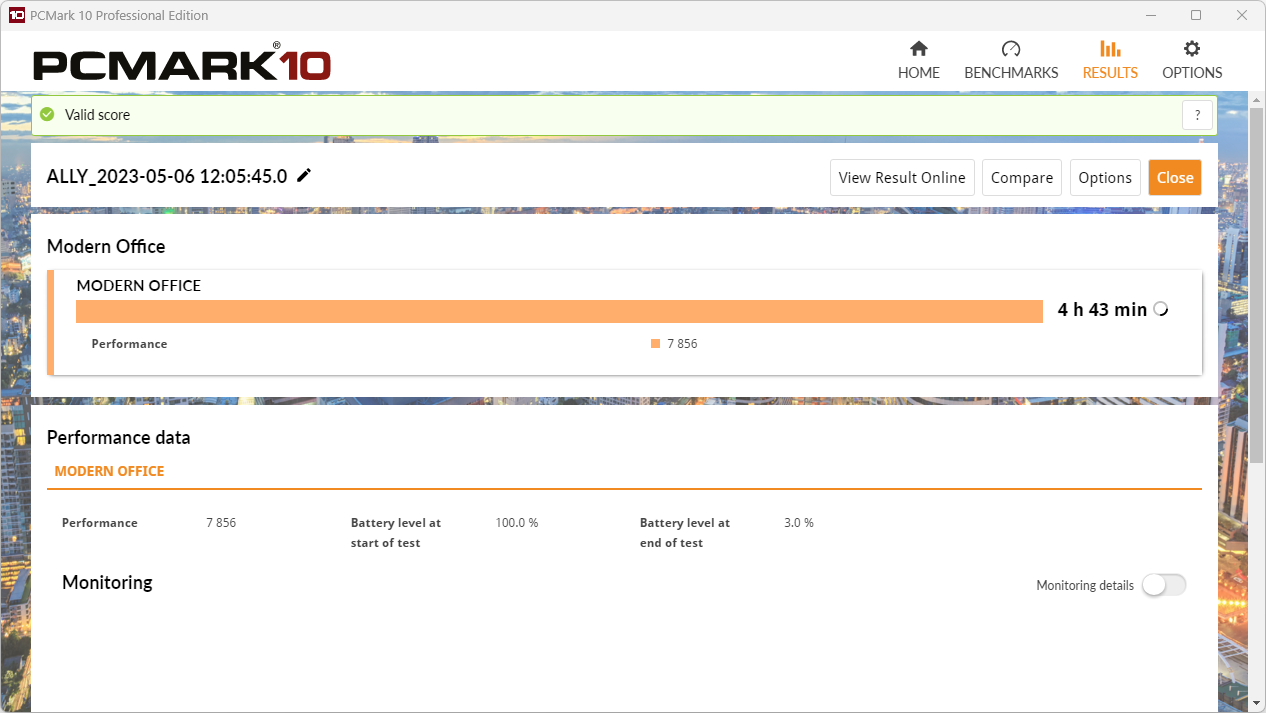Click the Performance data heading
Viewport: 1266px width, 713px height.
118,437
